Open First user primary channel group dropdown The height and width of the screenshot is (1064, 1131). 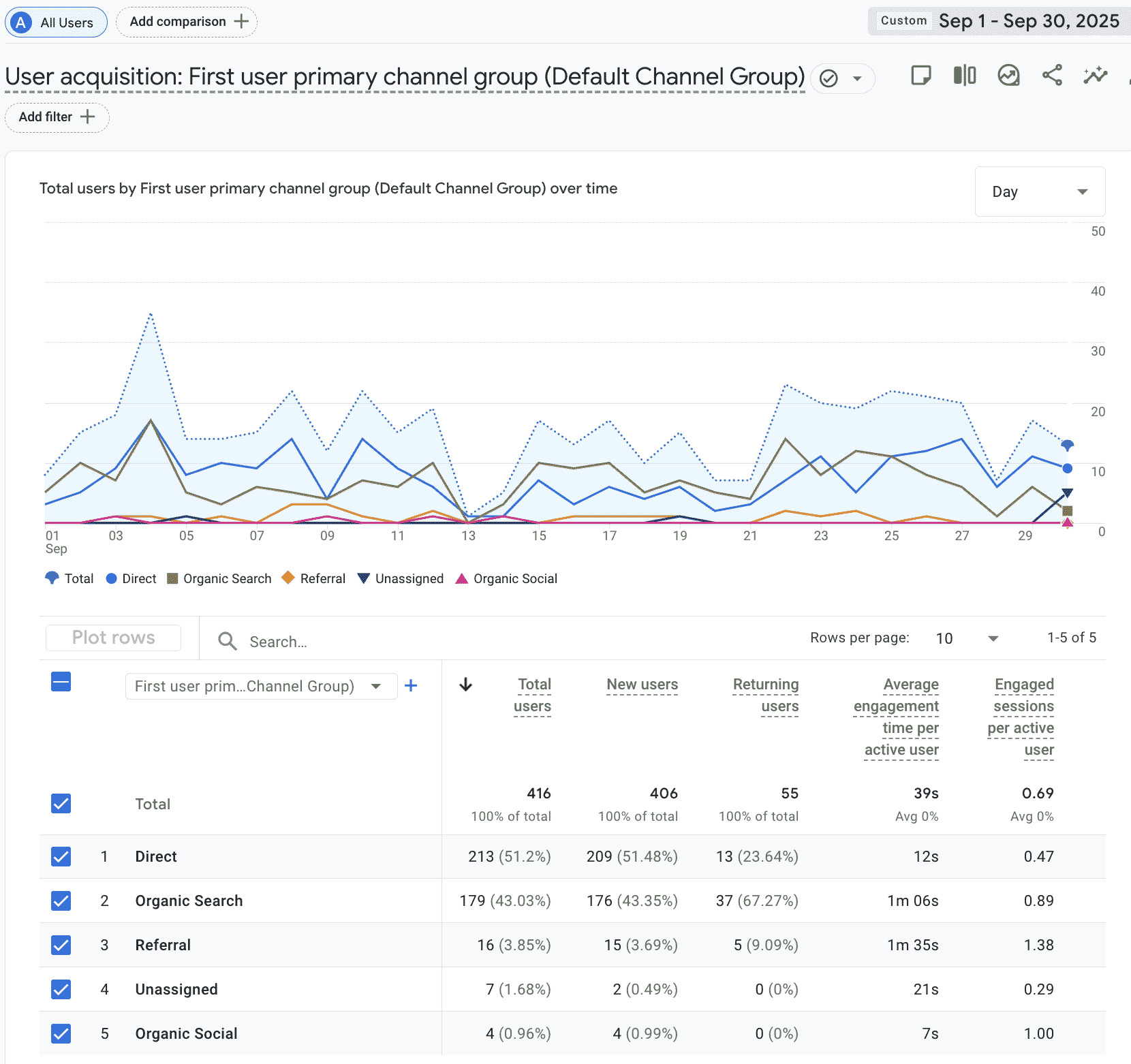pyautogui.click(x=261, y=686)
